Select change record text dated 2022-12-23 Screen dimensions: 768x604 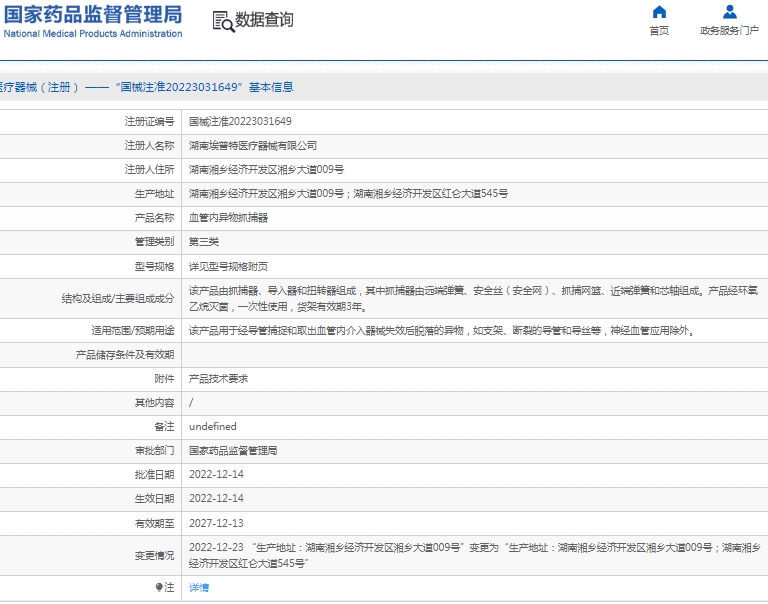point(475,556)
